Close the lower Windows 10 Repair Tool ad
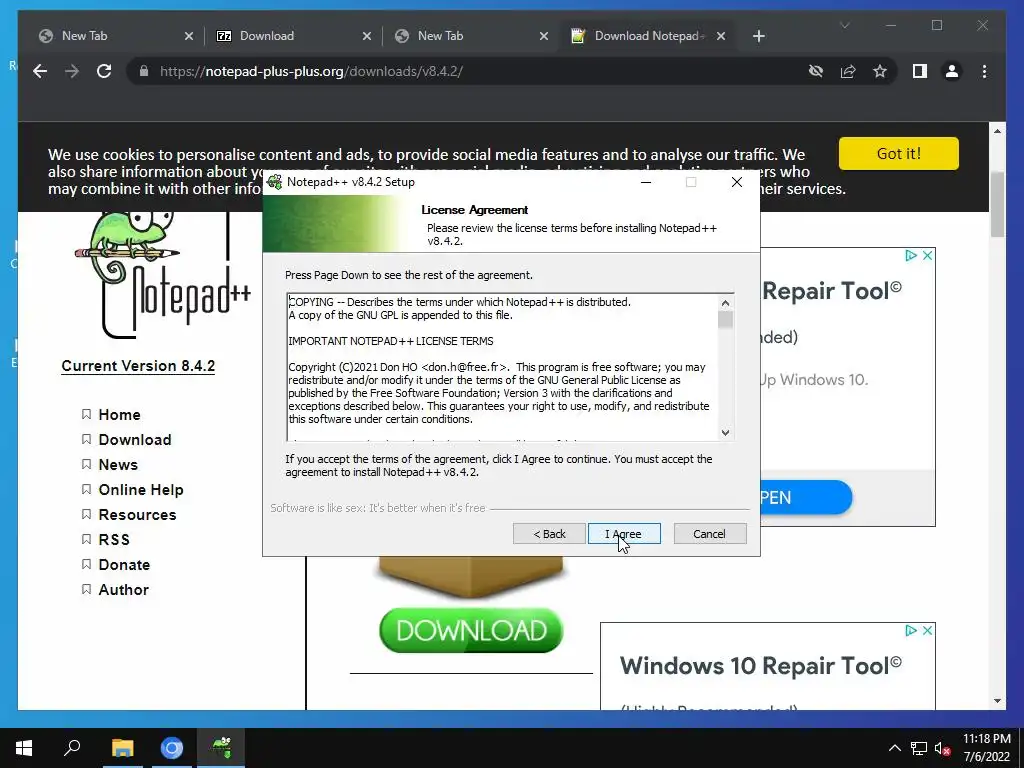Image resolution: width=1024 pixels, height=768 pixels. pyautogui.click(x=927, y=630)
